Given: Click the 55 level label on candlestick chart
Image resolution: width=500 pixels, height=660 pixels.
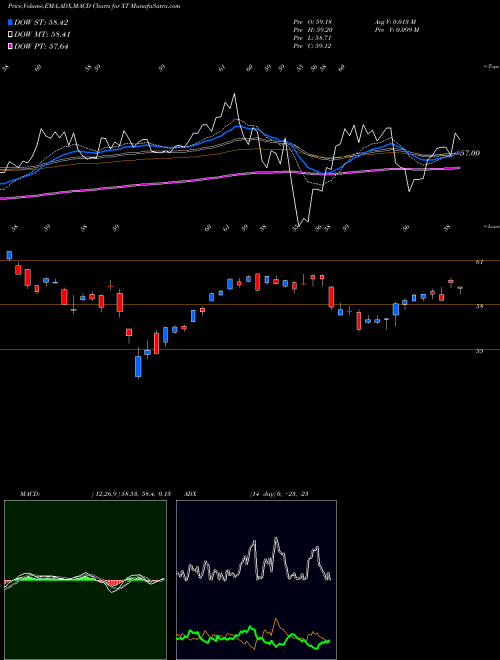Looking at the screenshot, I should coord(479,351).
